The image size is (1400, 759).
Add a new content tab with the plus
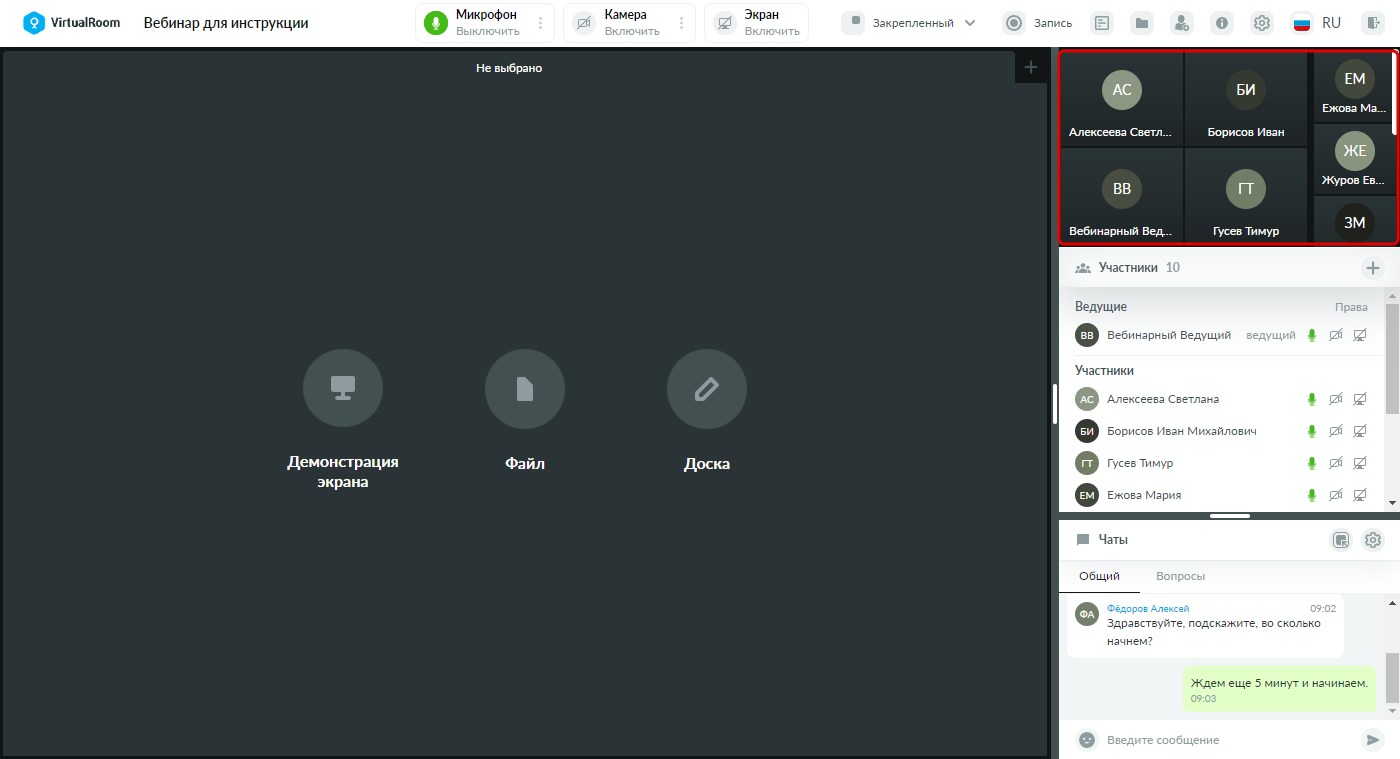pyautogui.click(x=1031, y=67)
